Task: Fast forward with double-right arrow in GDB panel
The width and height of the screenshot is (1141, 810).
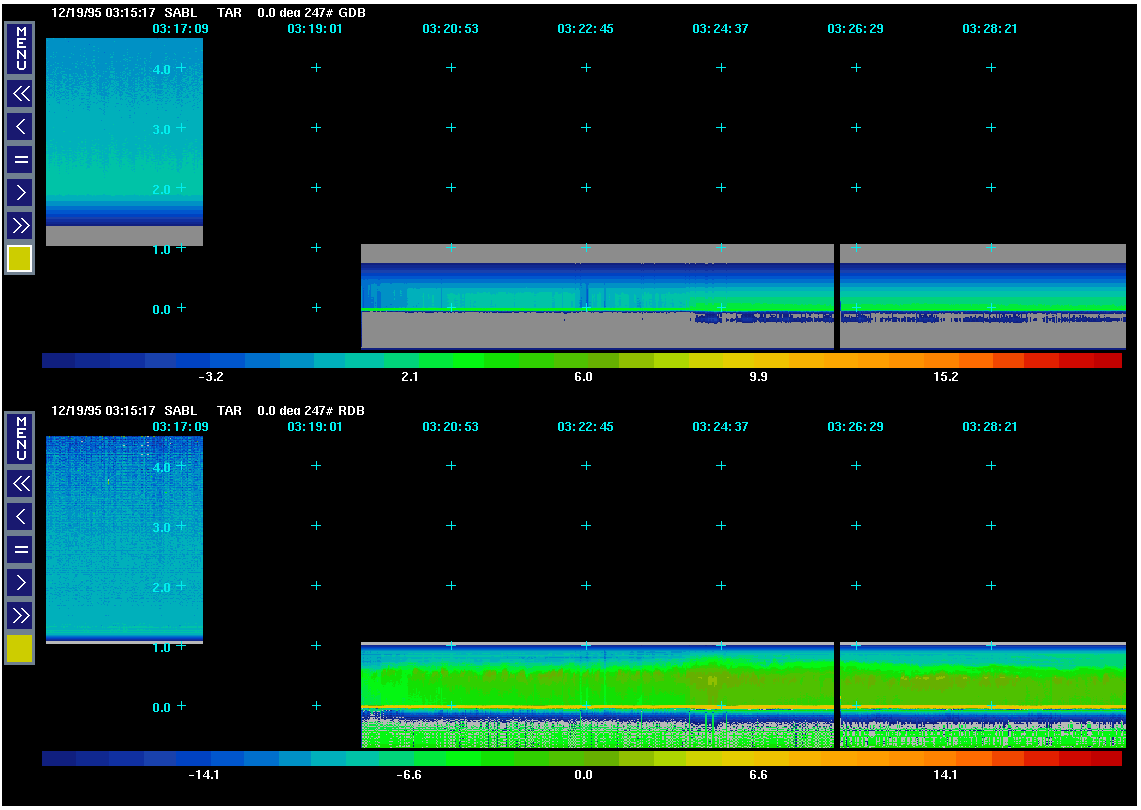Action: [20, 224]
